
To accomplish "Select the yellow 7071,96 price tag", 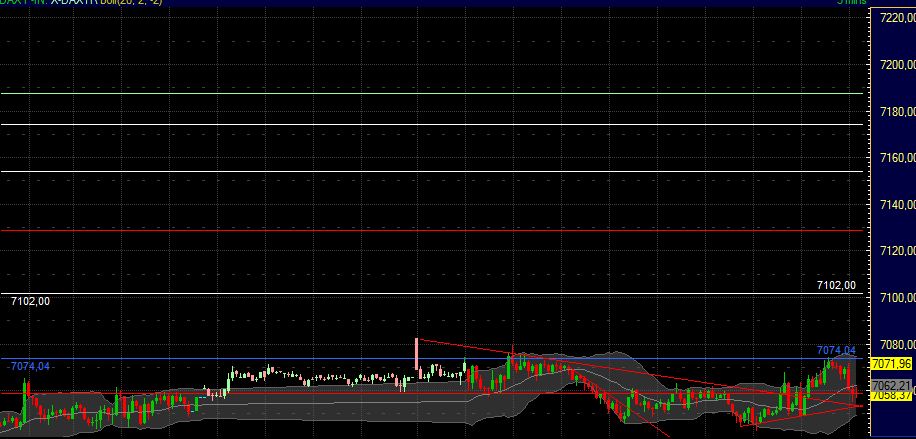I will click(x=891, y=364).
